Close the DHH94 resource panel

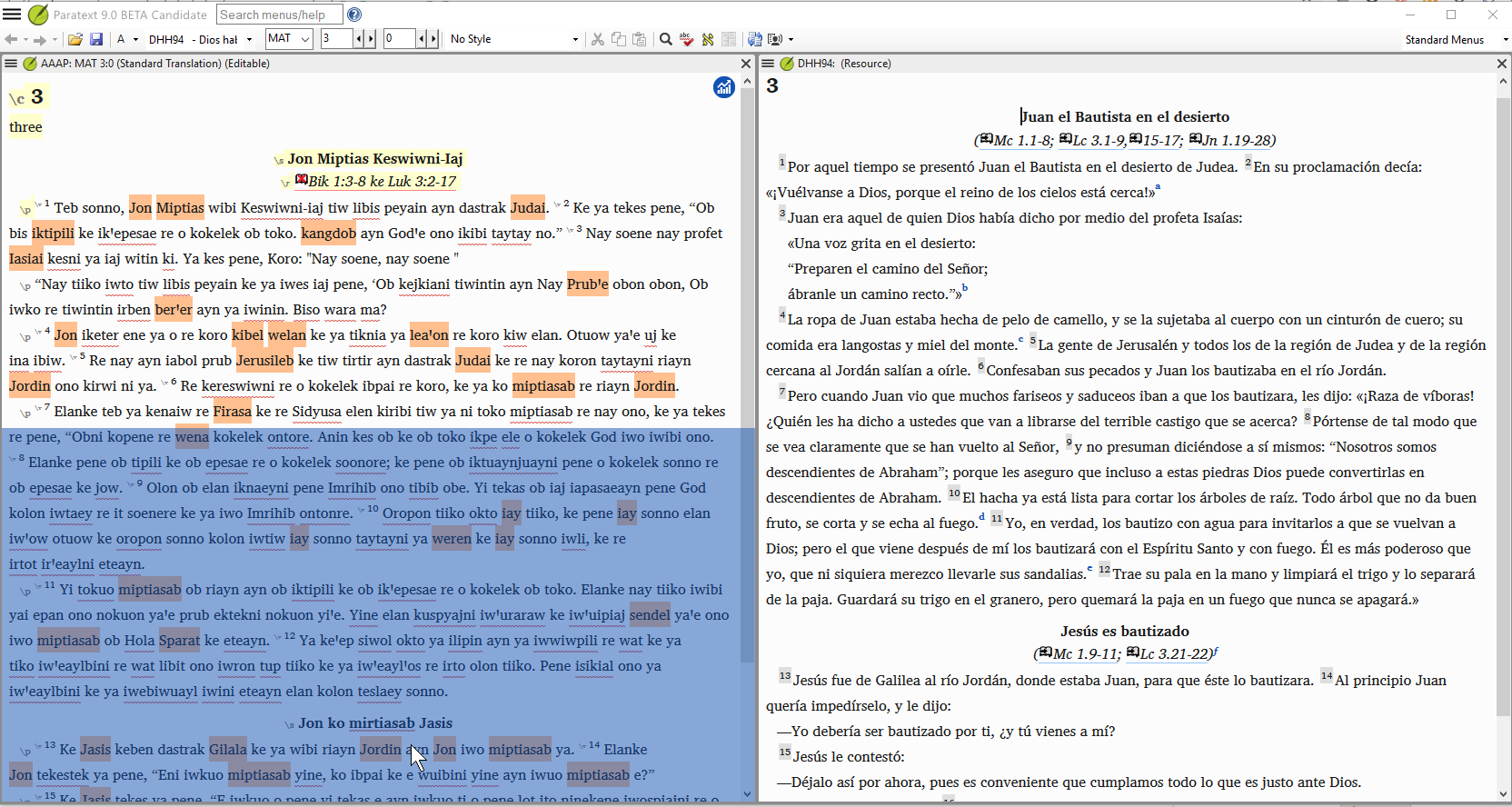pos(1502,64)
